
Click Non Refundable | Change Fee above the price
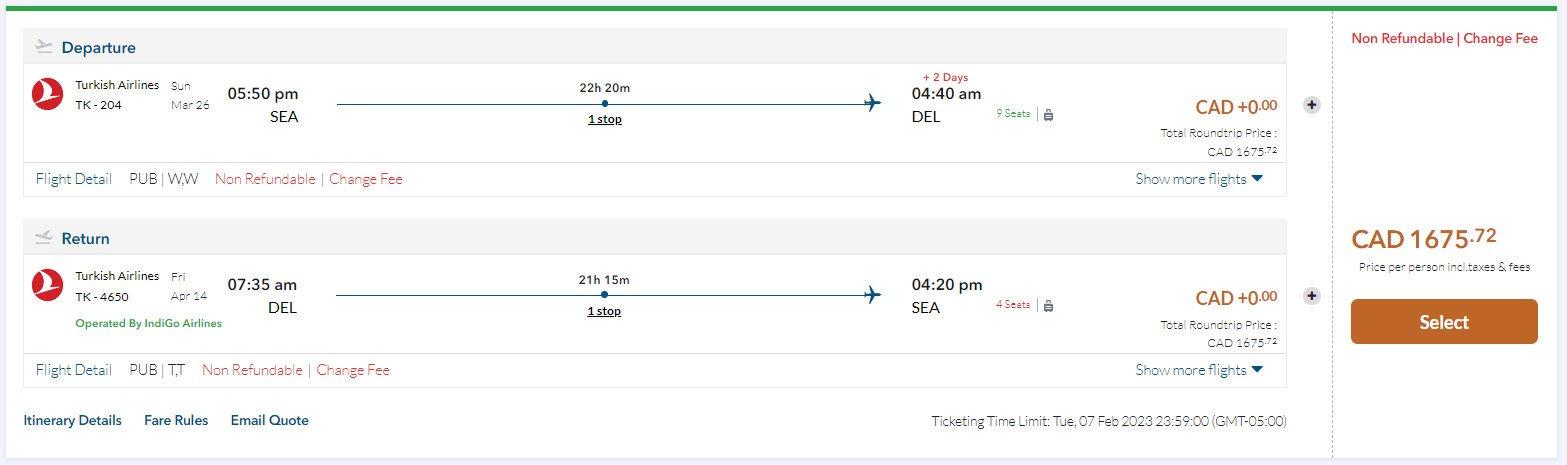click(x=1444, y=39)
